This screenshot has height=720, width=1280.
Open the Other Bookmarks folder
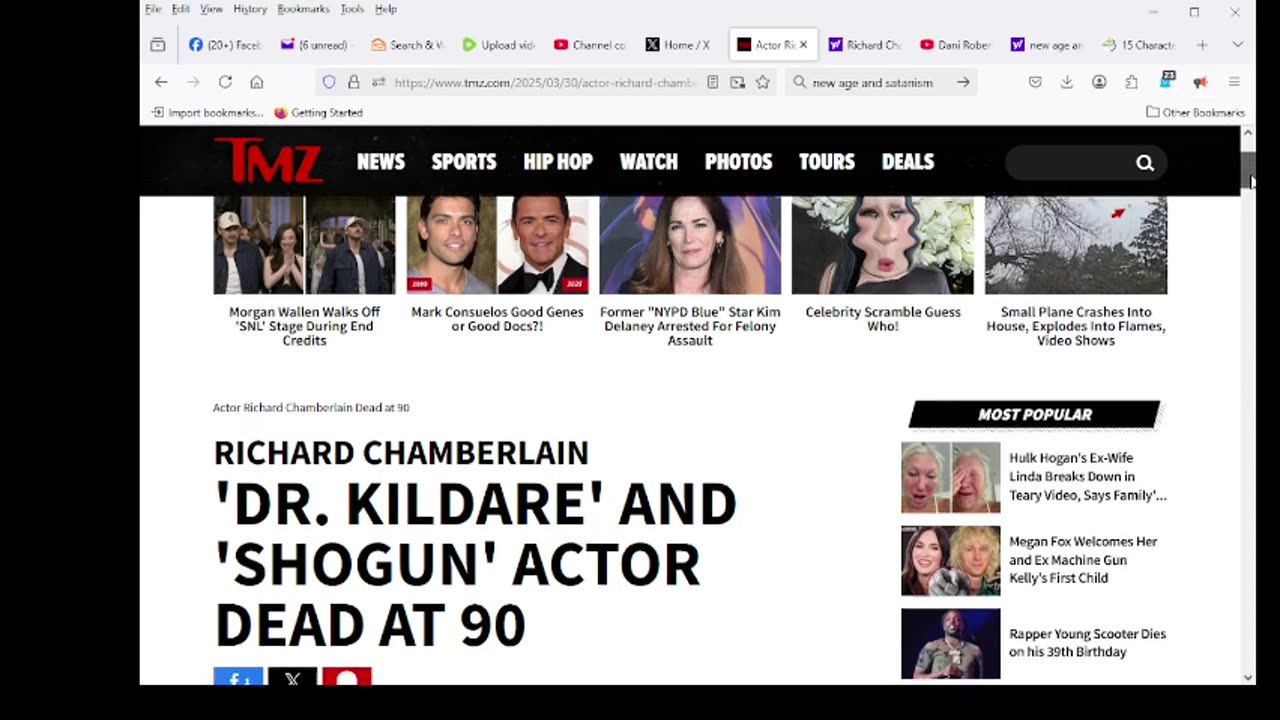point(1195,112)
